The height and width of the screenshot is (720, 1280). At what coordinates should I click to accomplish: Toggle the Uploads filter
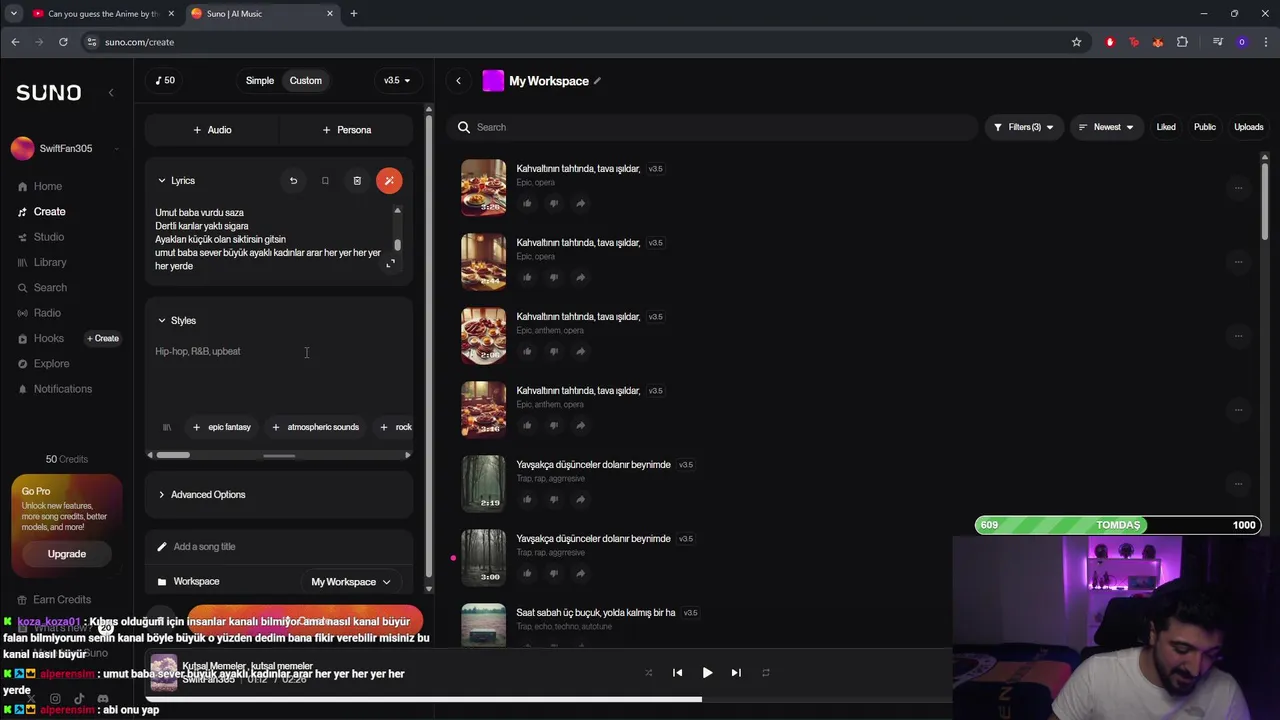point(1249,127)
